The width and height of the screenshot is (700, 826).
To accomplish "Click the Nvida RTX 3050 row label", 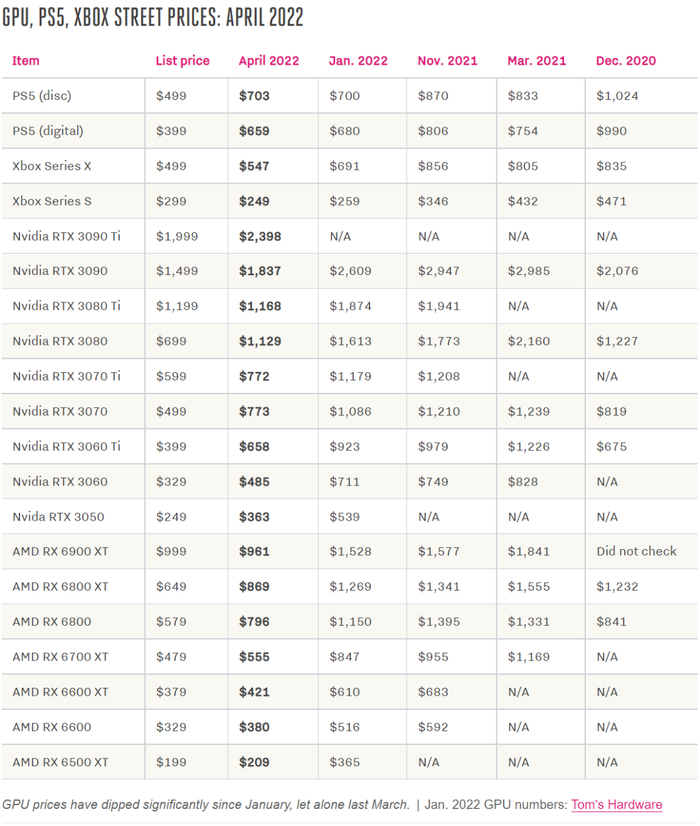I will (x=58, y=516).
